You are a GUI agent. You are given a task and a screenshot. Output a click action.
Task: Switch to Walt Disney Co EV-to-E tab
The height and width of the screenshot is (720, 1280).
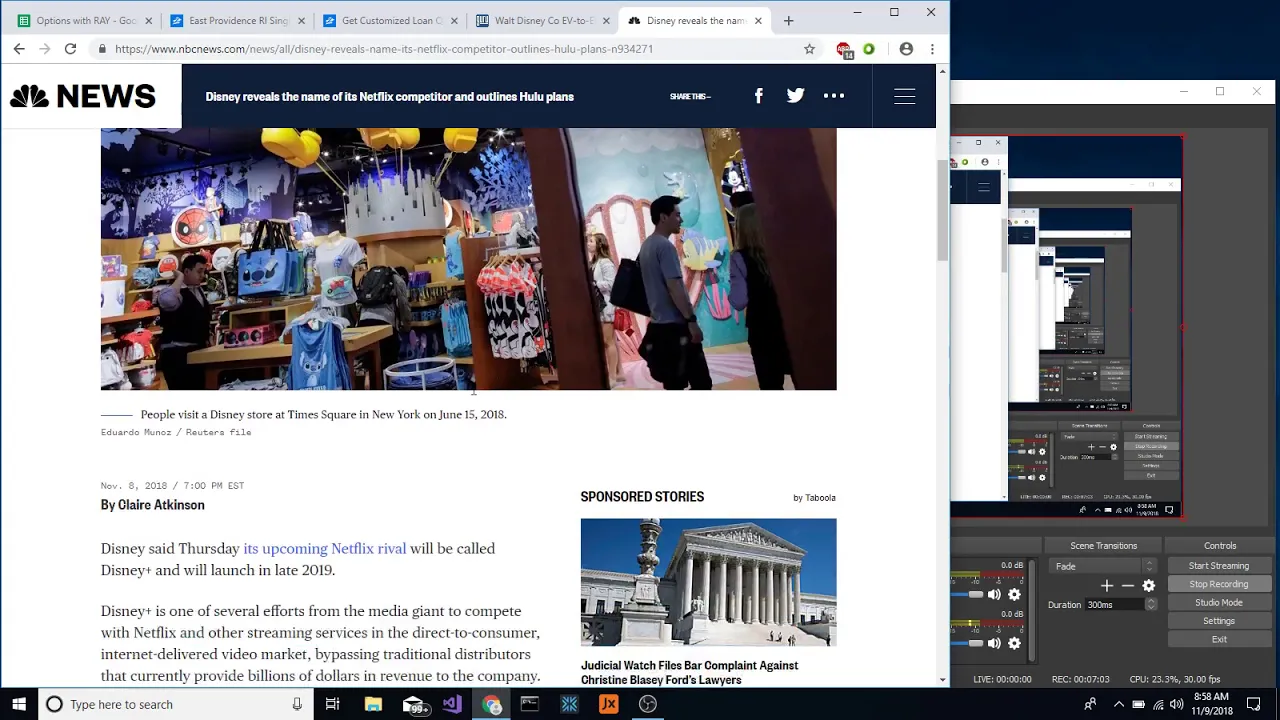pyautogui.click(x=544, y=20)
